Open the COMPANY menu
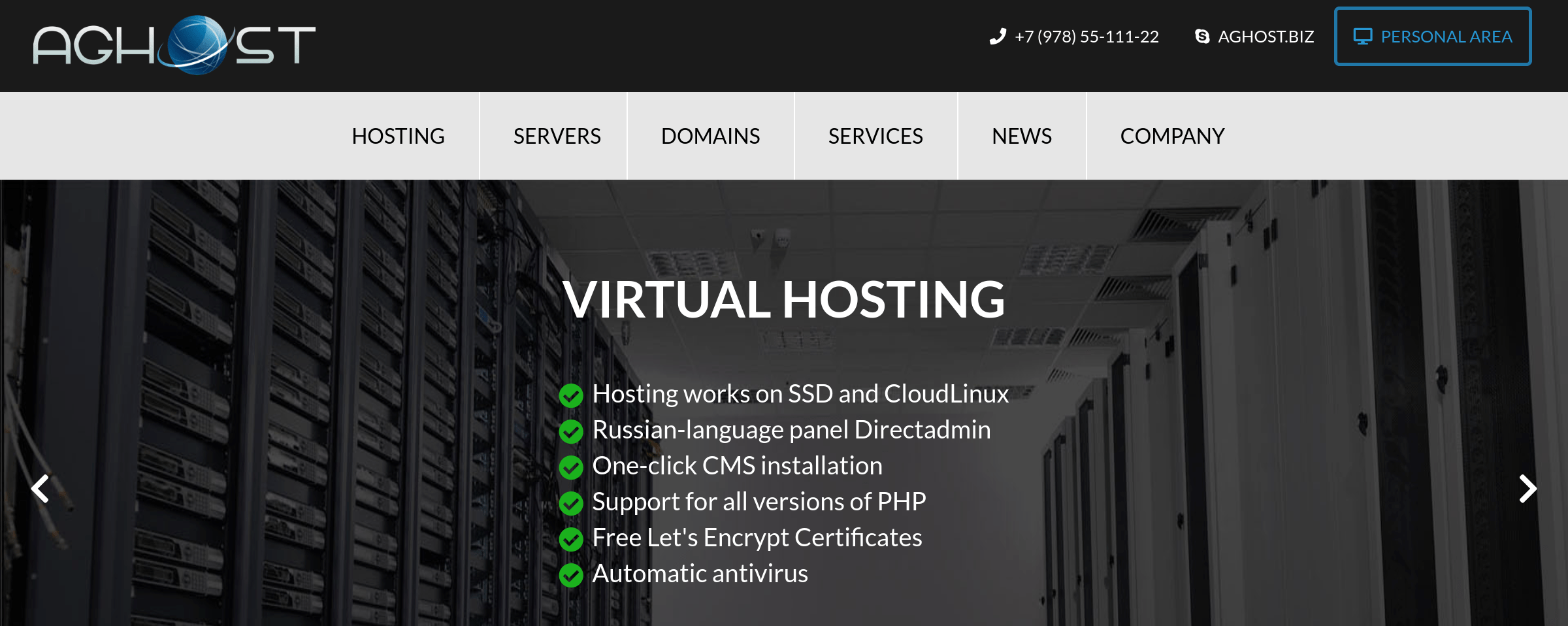 [1172, 136]
